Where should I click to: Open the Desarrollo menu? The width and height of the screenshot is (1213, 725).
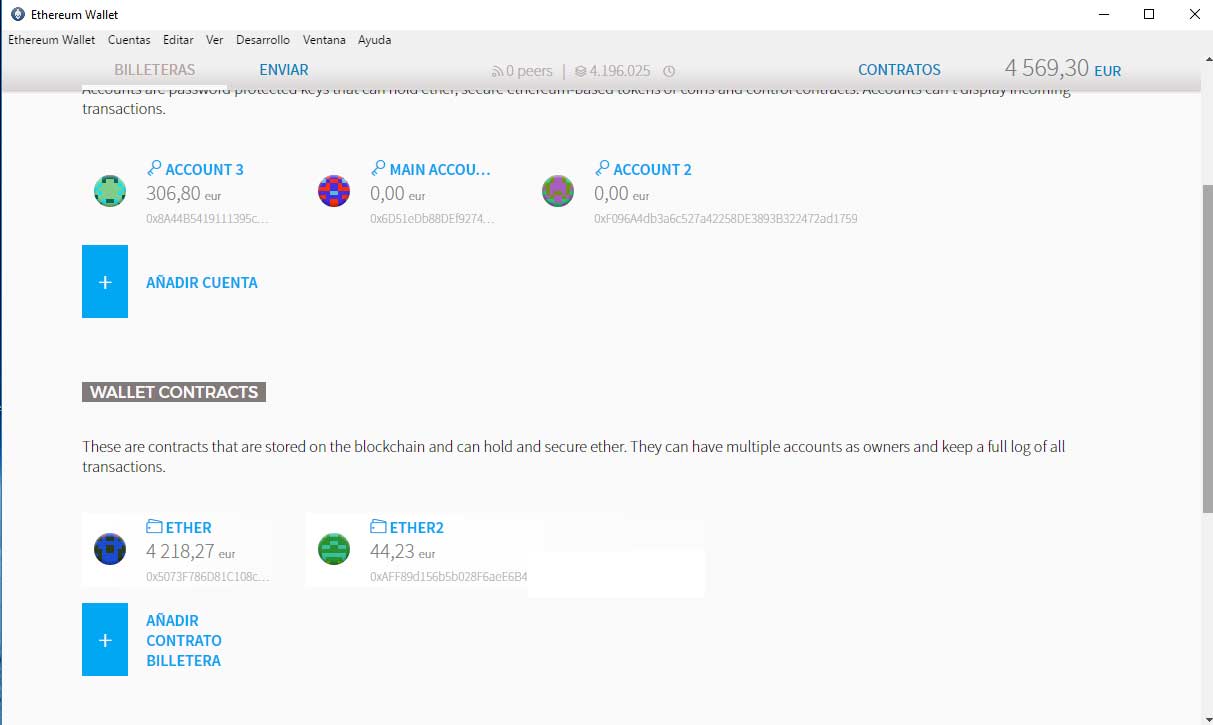click(262, 40)
